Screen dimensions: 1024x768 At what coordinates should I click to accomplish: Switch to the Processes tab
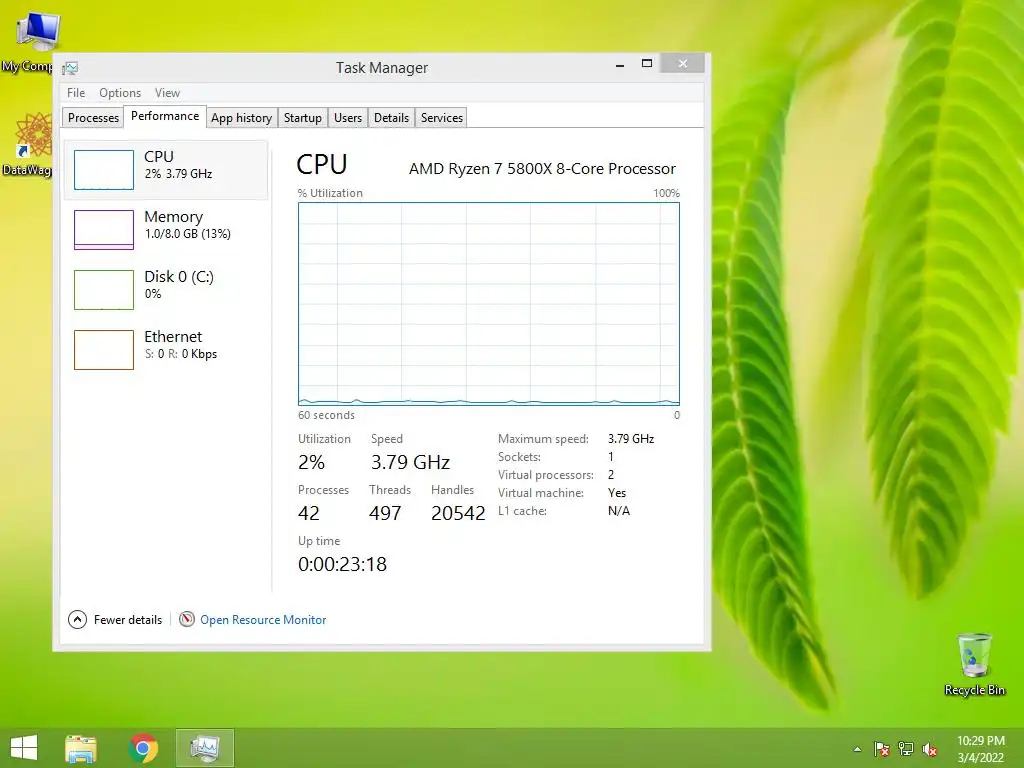click(93, 118)
